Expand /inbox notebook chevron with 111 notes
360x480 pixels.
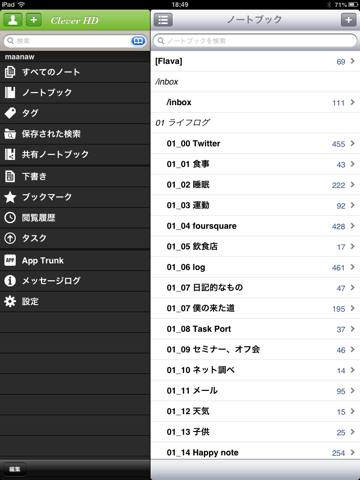coord(352,102)
